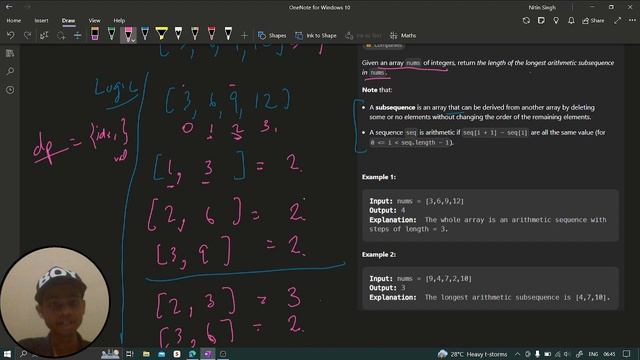The height and width of the screenshot is (360, 640).
Task: Redo the last undone action
Action: tap(27, 36)
